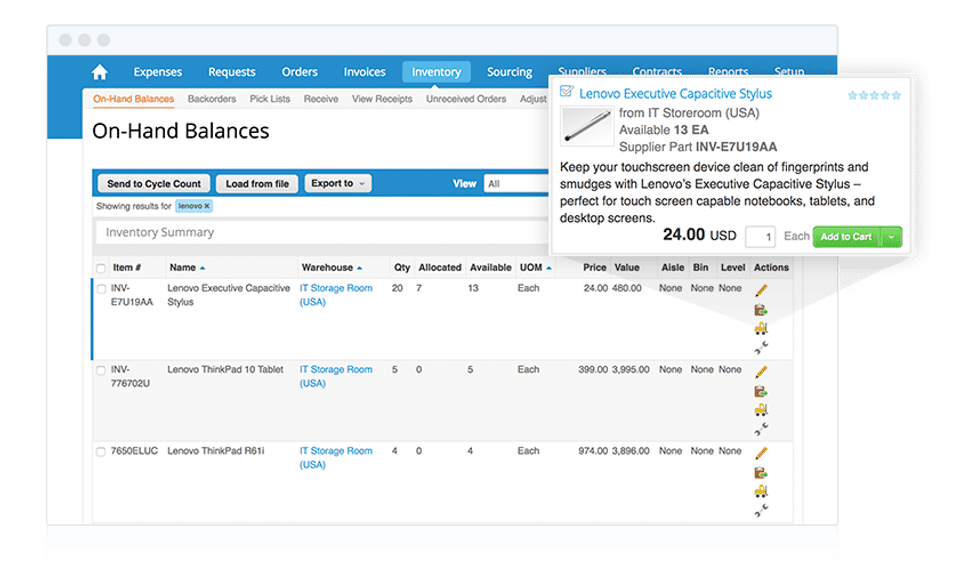This screenshot has width=960, height=588.
Task: Switch to Backorders subtab
Action: pyautogui.click(x=212, y=99)
